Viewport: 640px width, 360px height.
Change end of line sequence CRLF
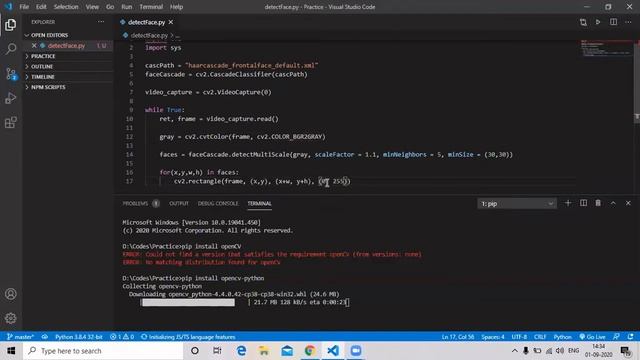point(540,337)
